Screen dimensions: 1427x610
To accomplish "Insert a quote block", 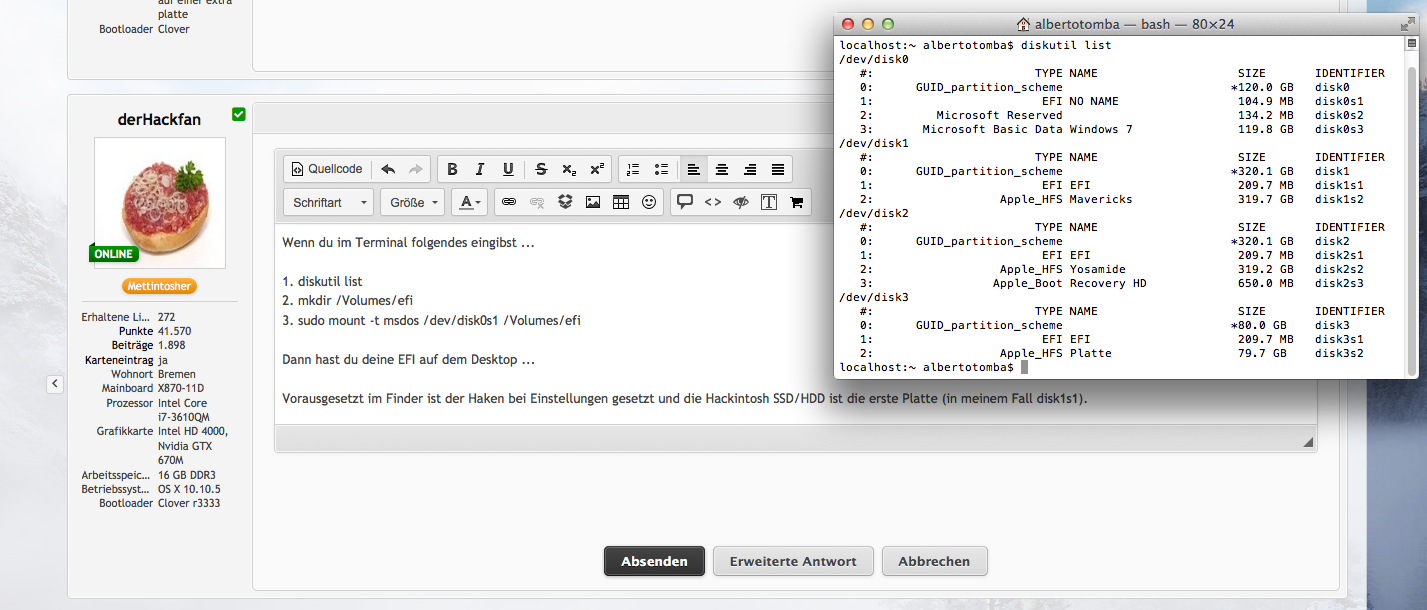I will pos(685,202).
